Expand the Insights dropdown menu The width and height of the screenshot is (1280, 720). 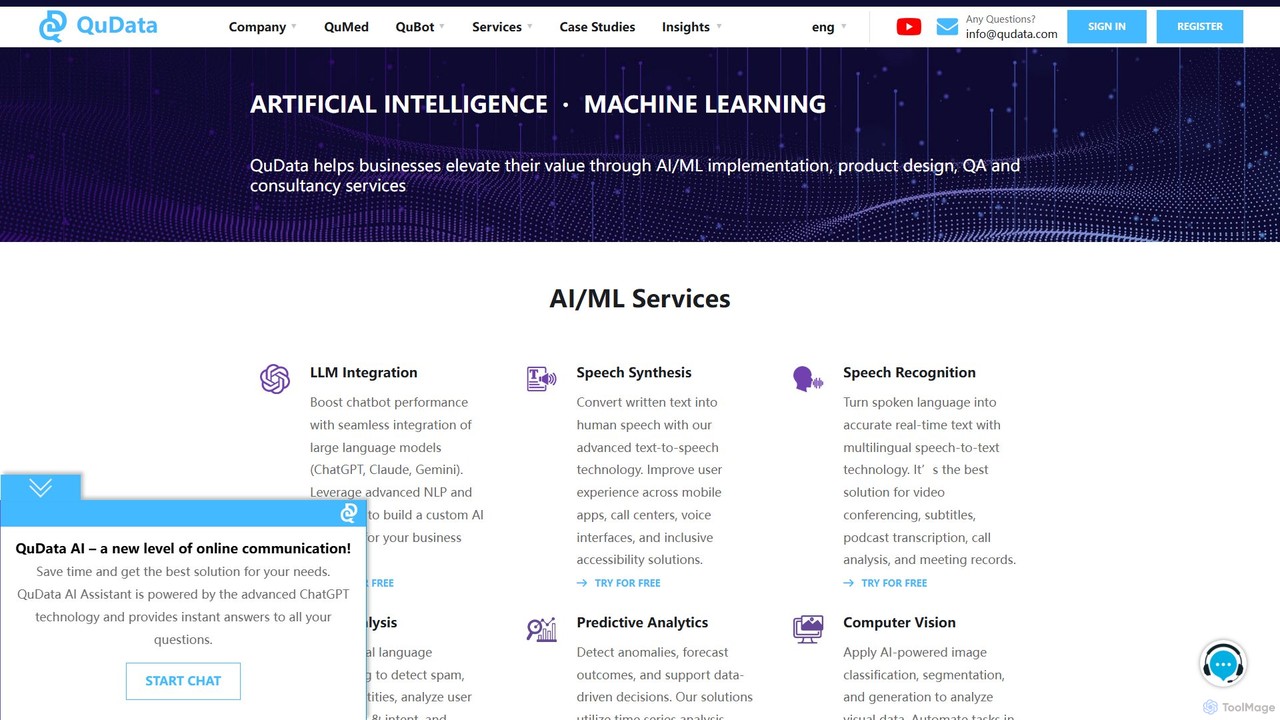(692, 27)
